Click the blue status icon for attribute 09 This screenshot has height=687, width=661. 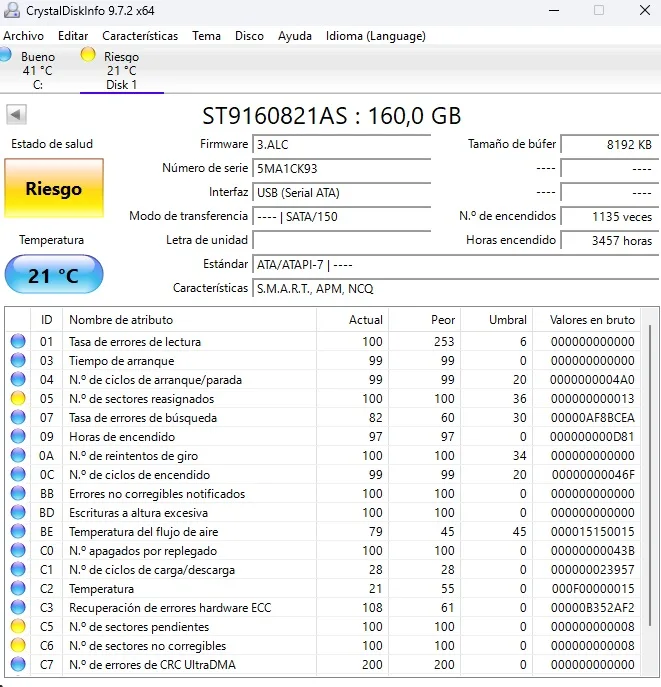[18, 436]
